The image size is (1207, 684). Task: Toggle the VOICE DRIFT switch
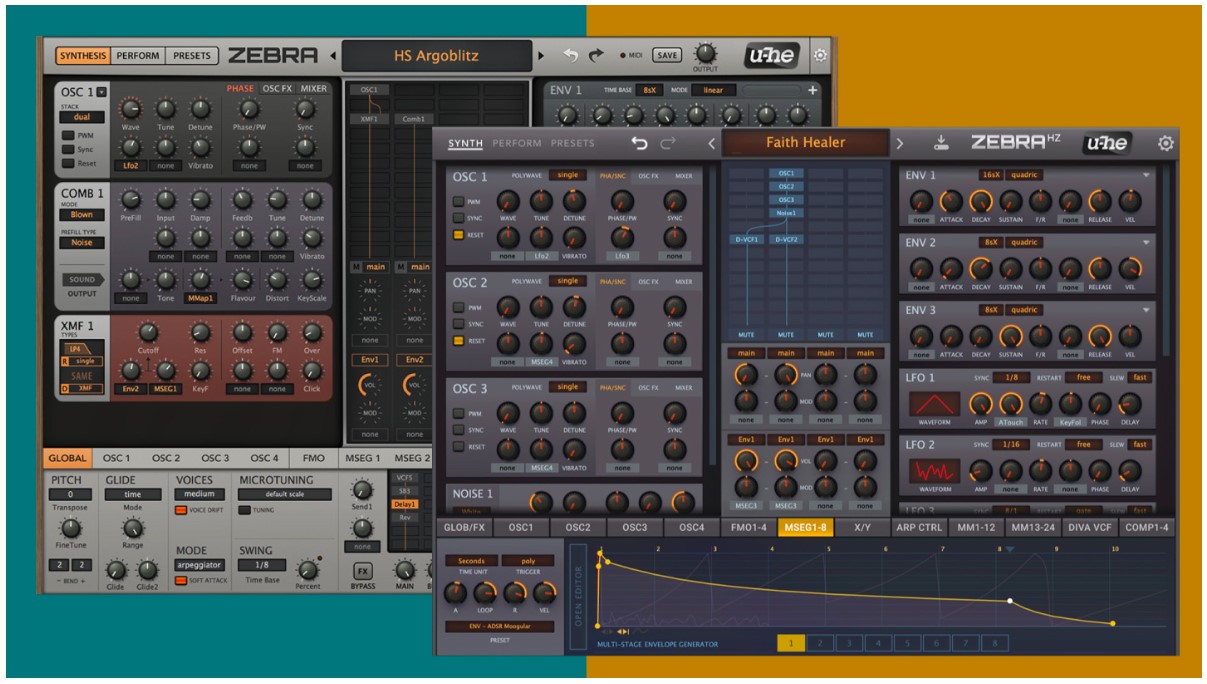tap(181, 510)
